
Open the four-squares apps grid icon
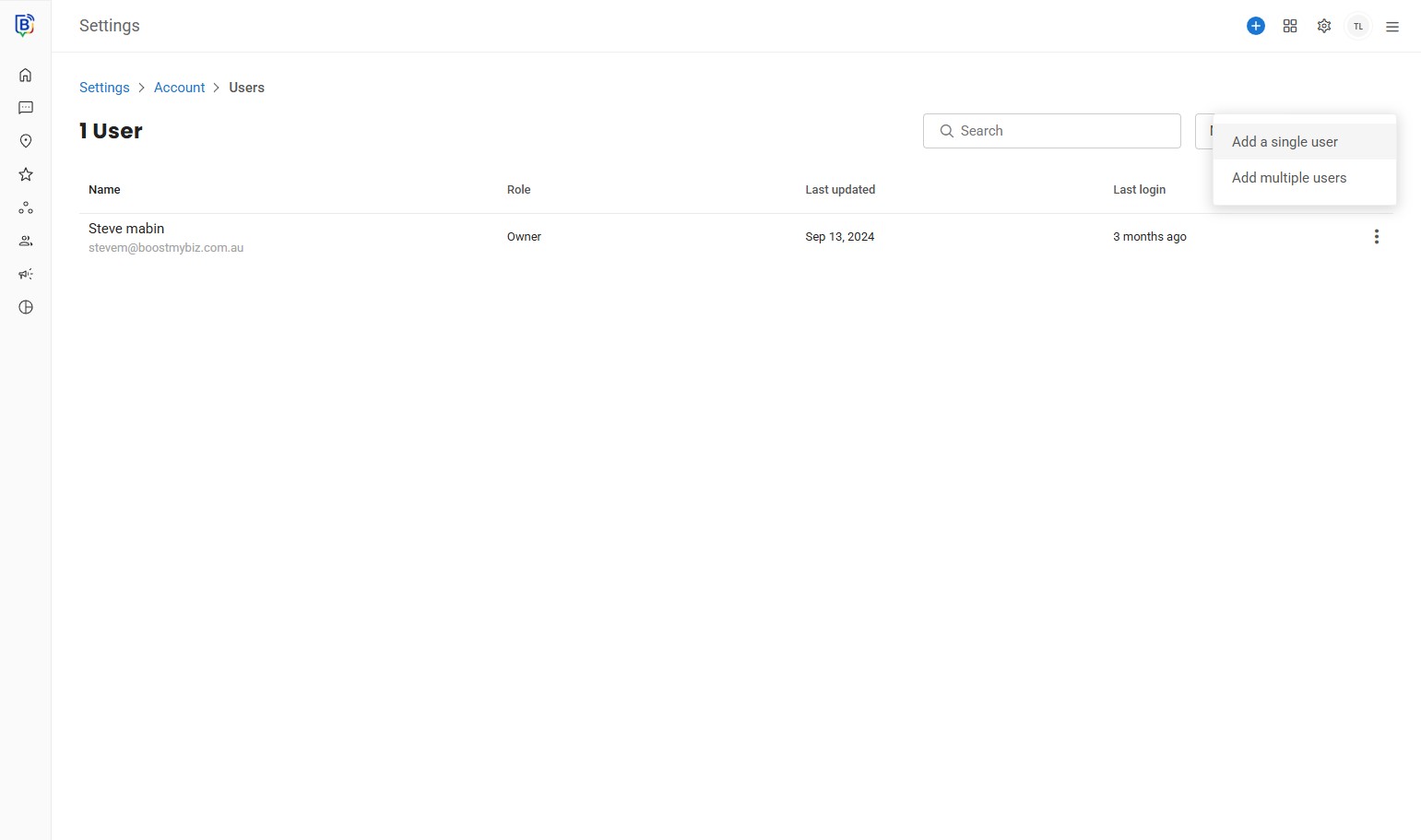click(1290, 26)
